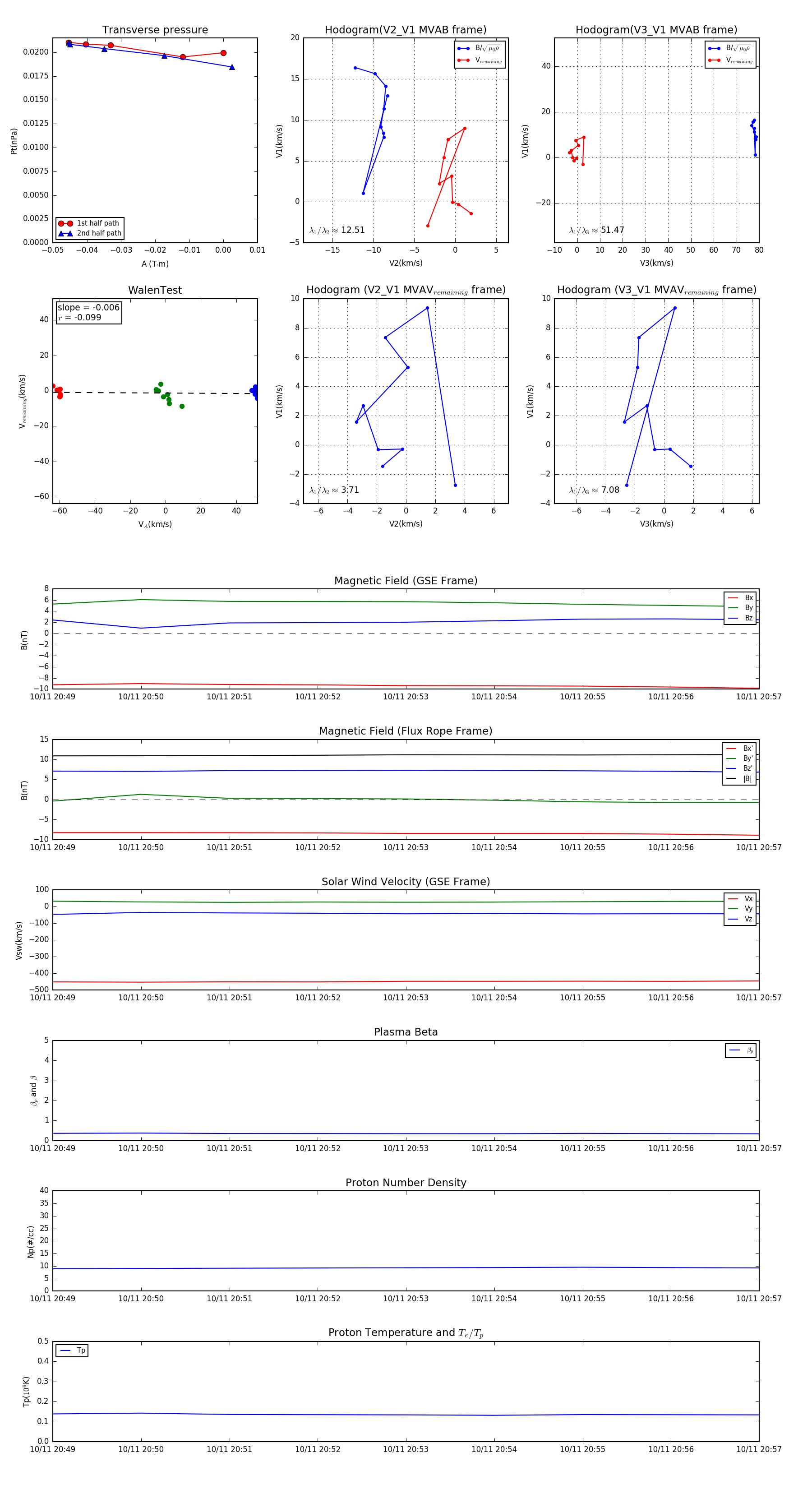Image resolution: width=812 pixels, height=1489 pixels.
Task: Select the "|B|" legend entry in Flux Rope panel
Action: tap(739, 779)
